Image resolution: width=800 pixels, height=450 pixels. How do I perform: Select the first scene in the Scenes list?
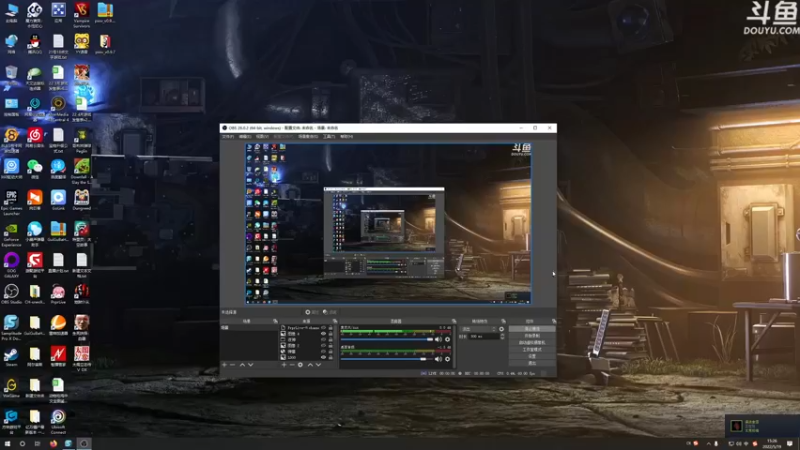(x=248, y=328)
